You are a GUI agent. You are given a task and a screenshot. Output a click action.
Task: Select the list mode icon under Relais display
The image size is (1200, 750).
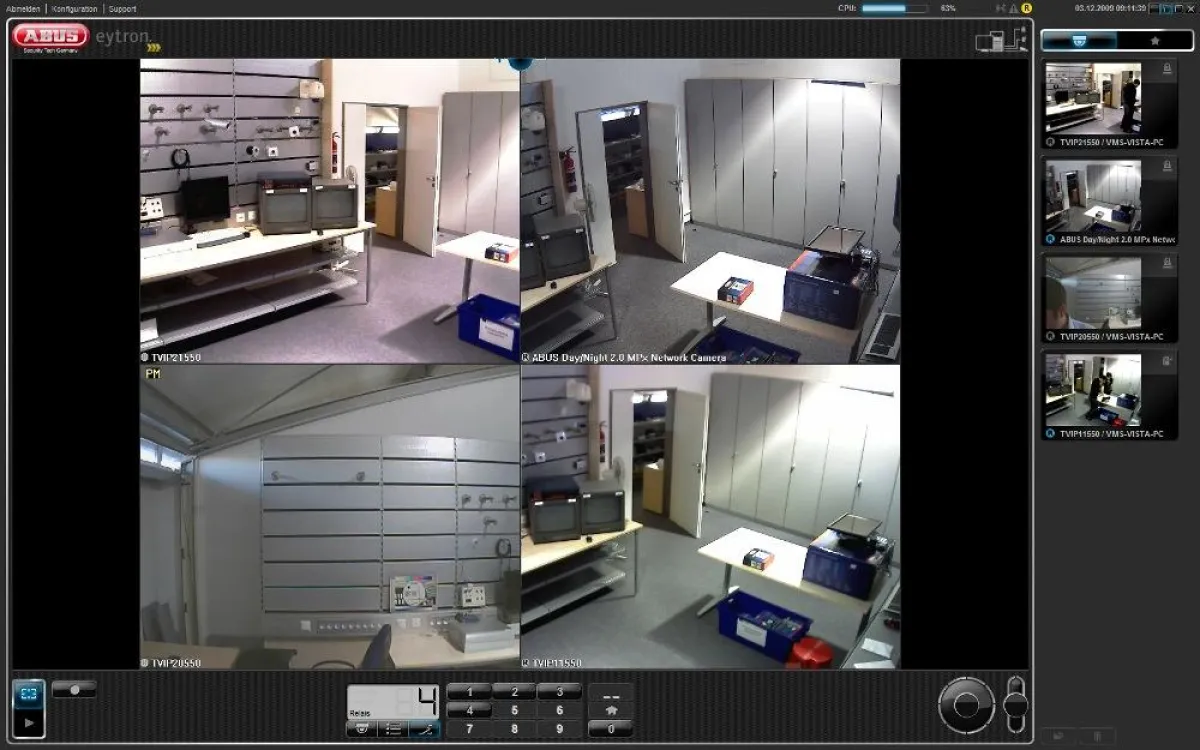point(393,729)
